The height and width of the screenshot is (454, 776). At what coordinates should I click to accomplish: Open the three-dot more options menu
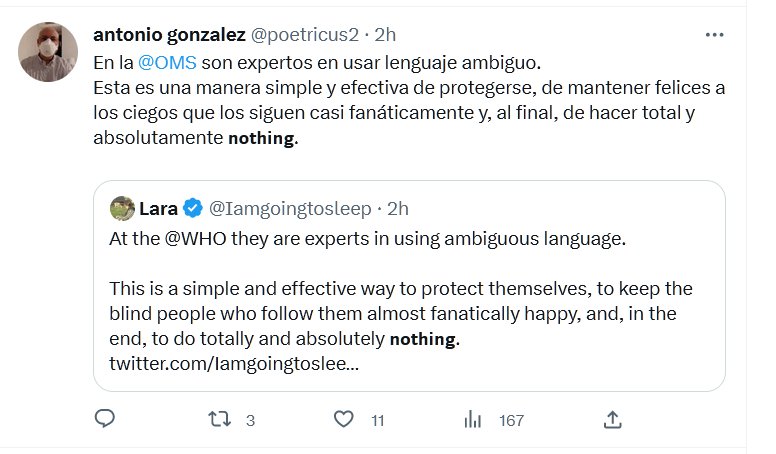714,35
